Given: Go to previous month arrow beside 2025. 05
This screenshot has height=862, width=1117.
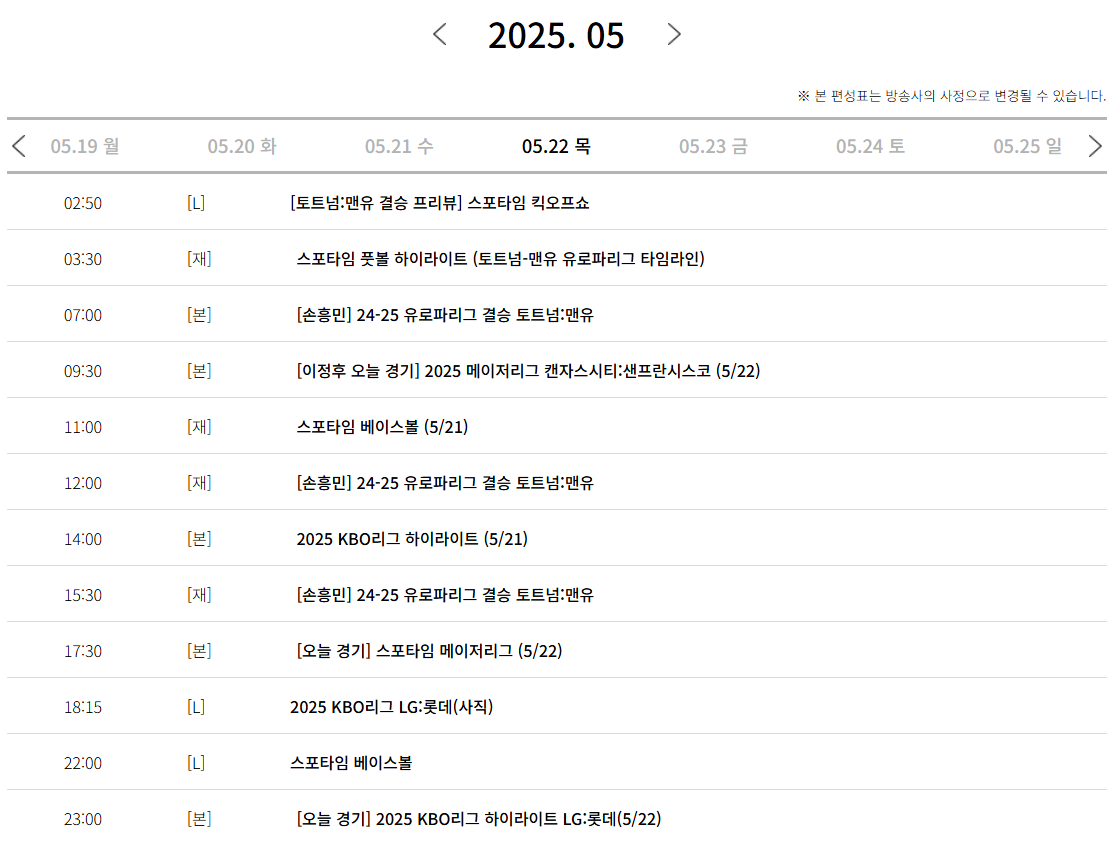Looking at the screenshot, I should point(440,34).
